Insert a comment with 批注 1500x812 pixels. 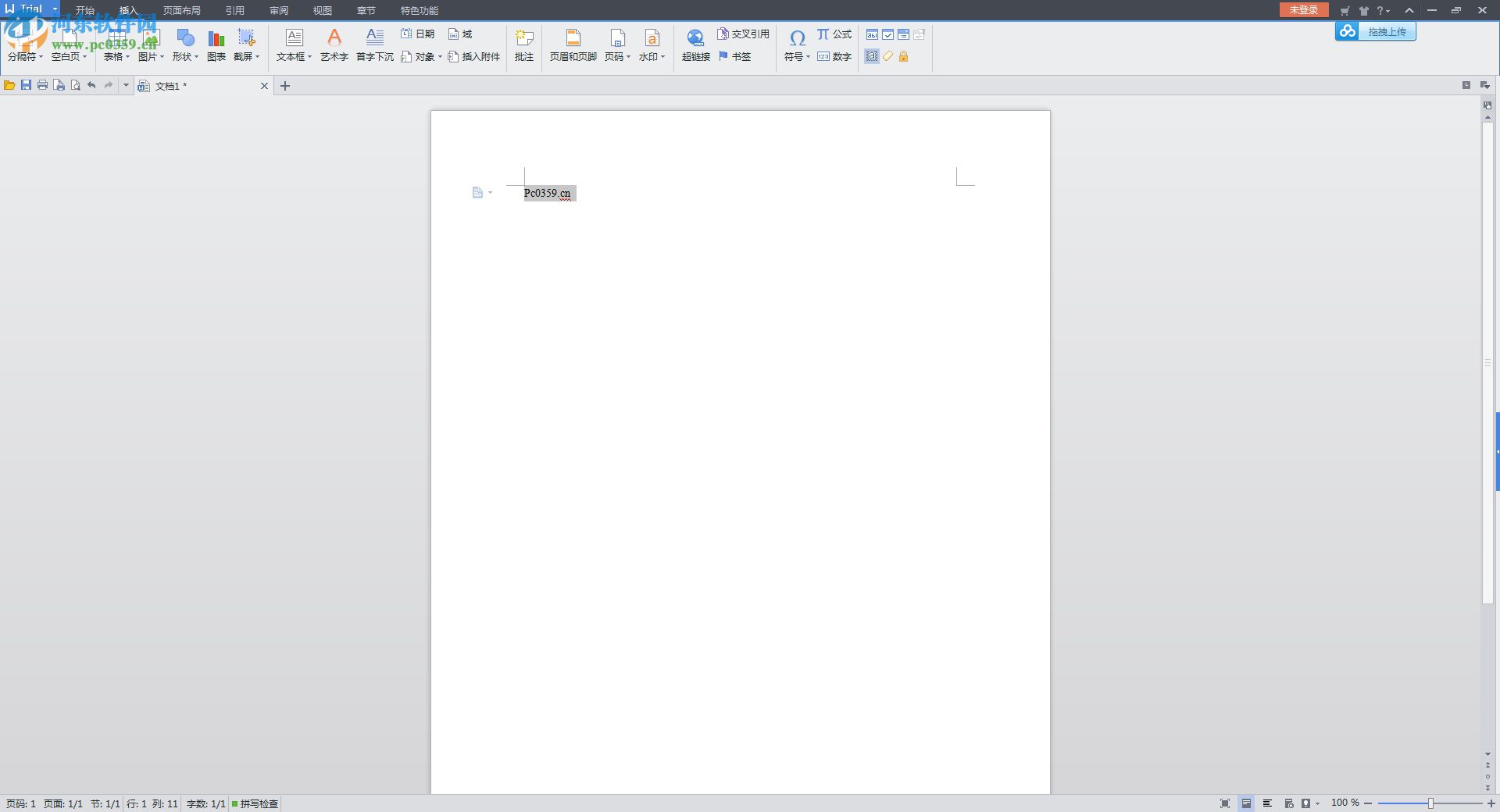pos(524,45)
